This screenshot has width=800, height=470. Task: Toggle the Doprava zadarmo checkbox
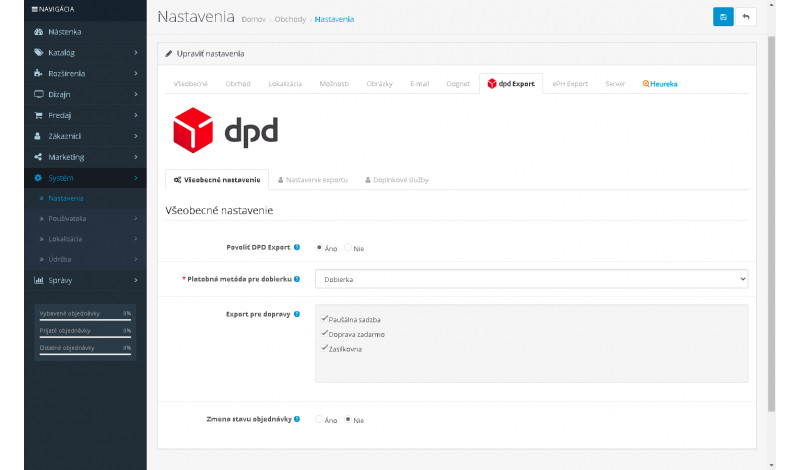click(324, 333)
